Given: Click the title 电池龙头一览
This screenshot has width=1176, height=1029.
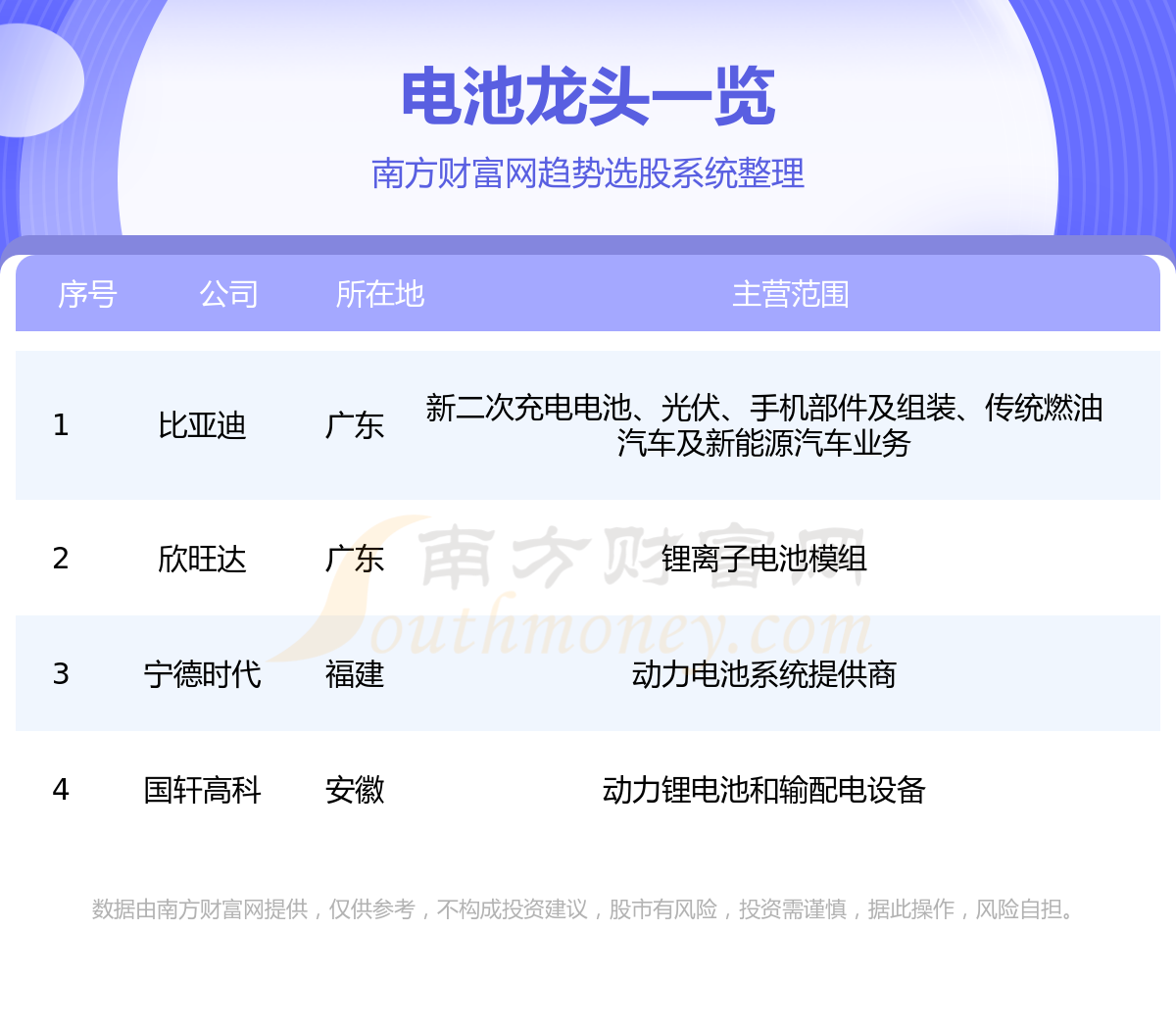Looking at the screenshot, I should 588,97.
